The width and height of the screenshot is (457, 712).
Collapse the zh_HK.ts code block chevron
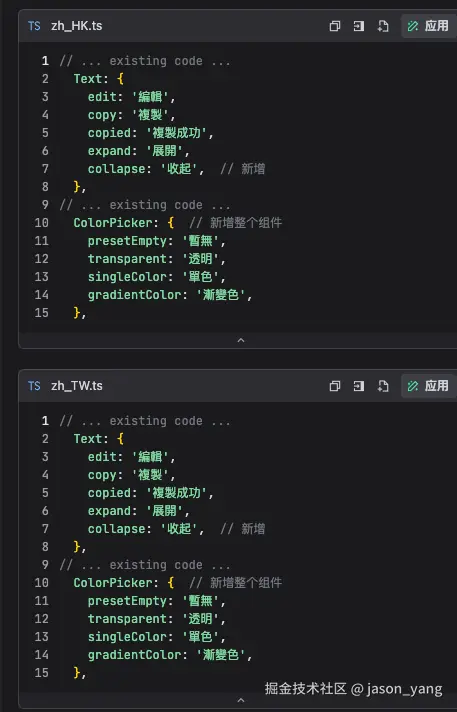[241, 340]
